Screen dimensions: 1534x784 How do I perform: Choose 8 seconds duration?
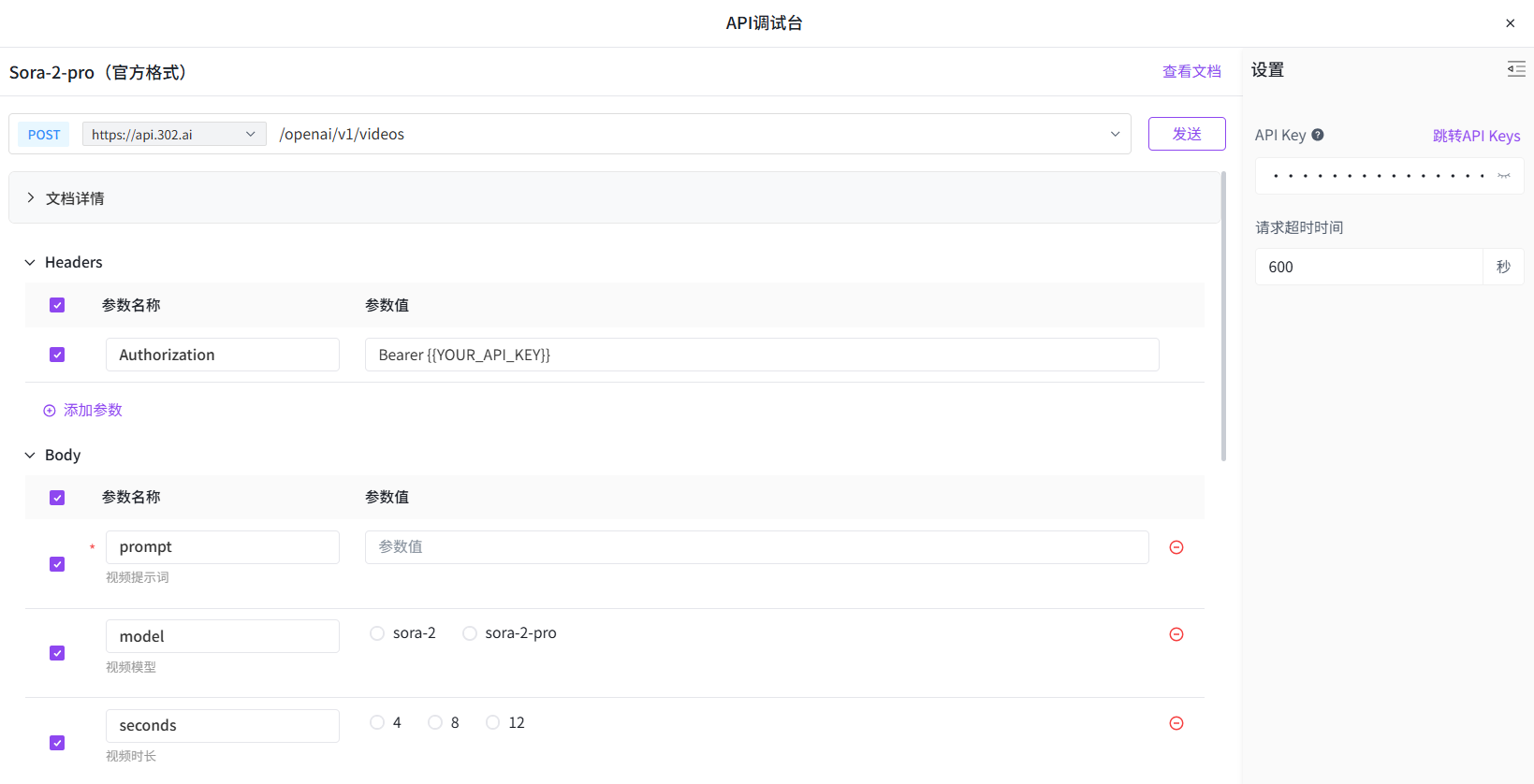click(435, 722)
